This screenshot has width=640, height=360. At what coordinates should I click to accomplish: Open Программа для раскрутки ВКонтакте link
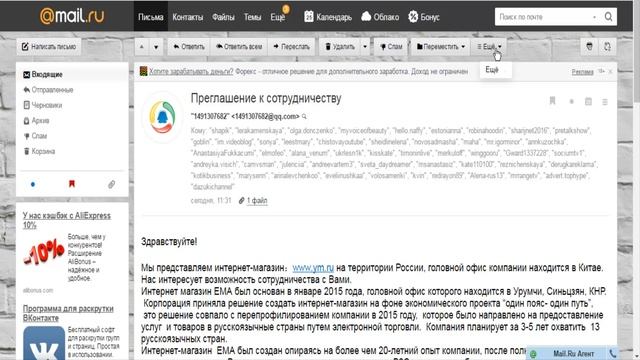click(68, 313)
